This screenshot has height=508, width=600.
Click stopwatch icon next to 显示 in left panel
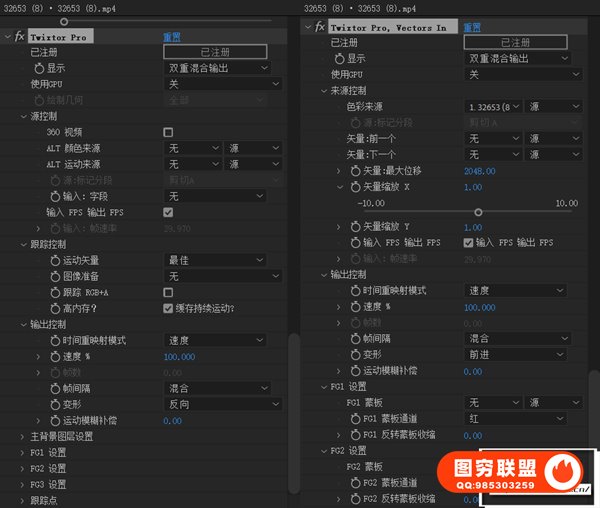click(x=38, y=69)
